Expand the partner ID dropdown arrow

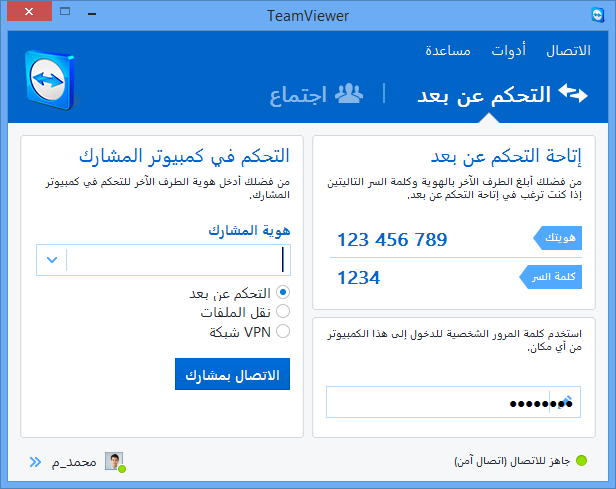point(52,260)
